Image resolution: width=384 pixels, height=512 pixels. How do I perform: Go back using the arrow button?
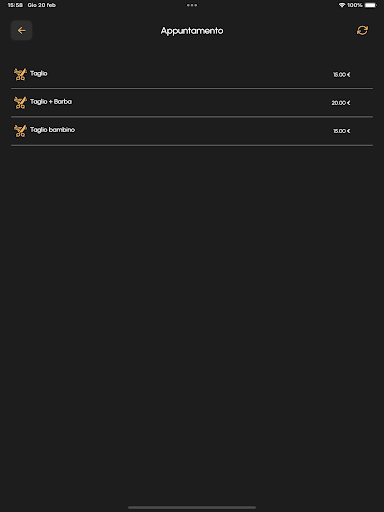[x=21, y=30]
